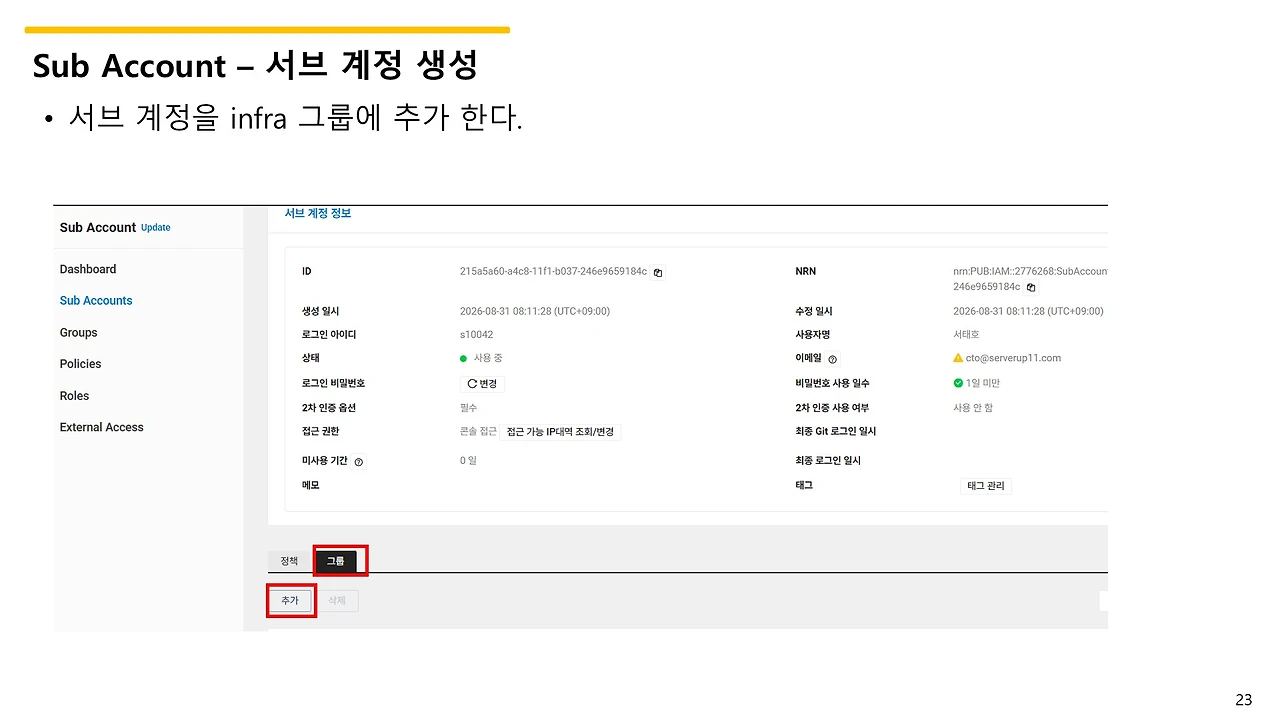1280x720 pixels.
Task: Click the disabled 삭제 button
Action: click(337, 601)
